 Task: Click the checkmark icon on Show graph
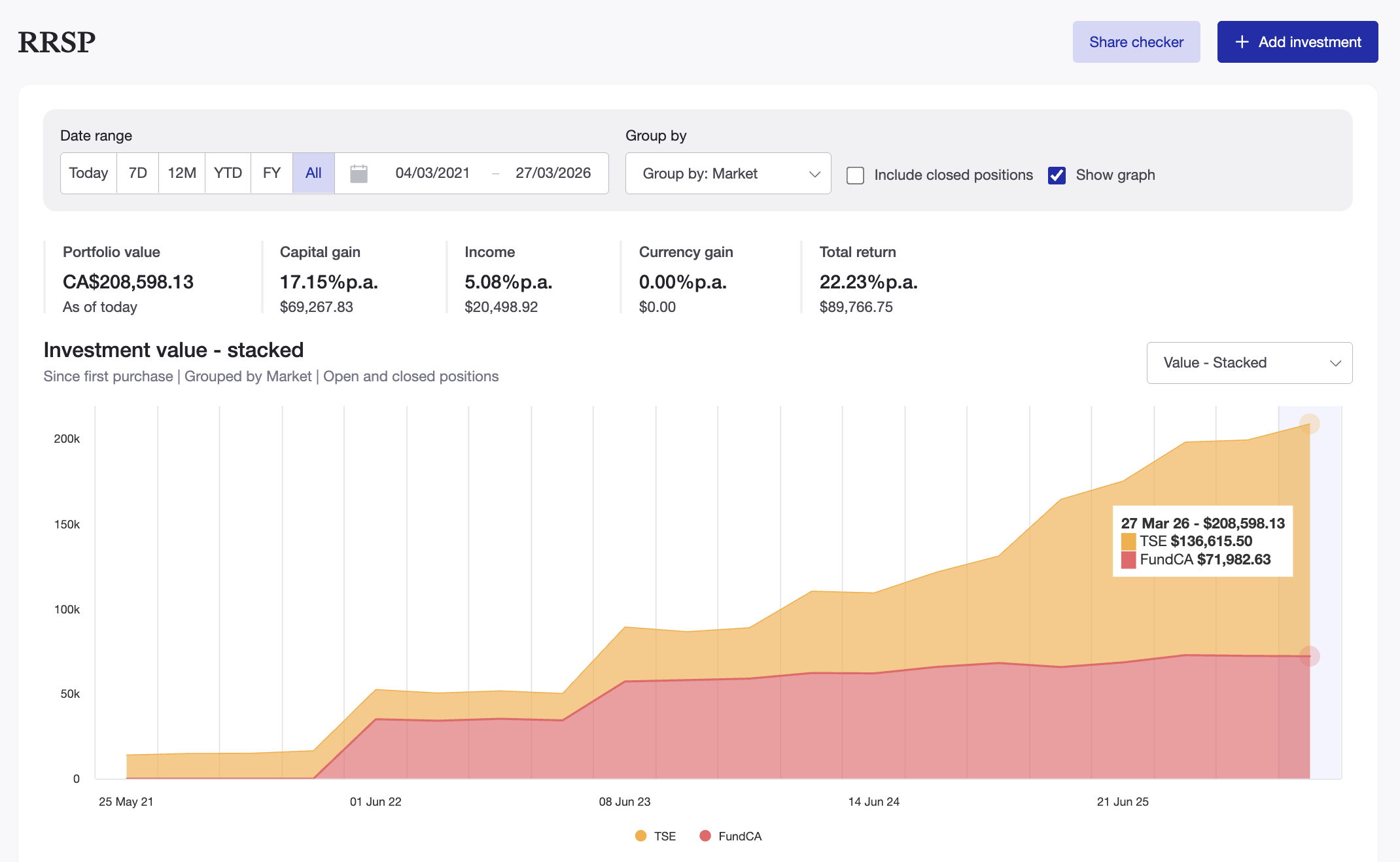coord(1057,175)
